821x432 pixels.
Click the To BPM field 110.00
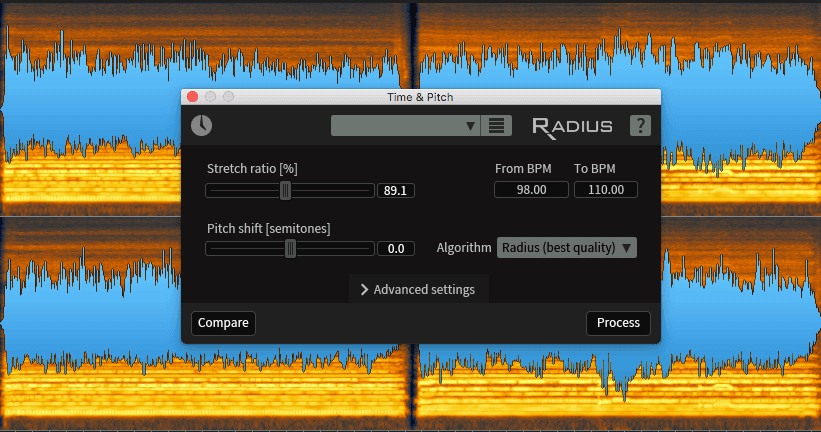[x=606, y=190]
